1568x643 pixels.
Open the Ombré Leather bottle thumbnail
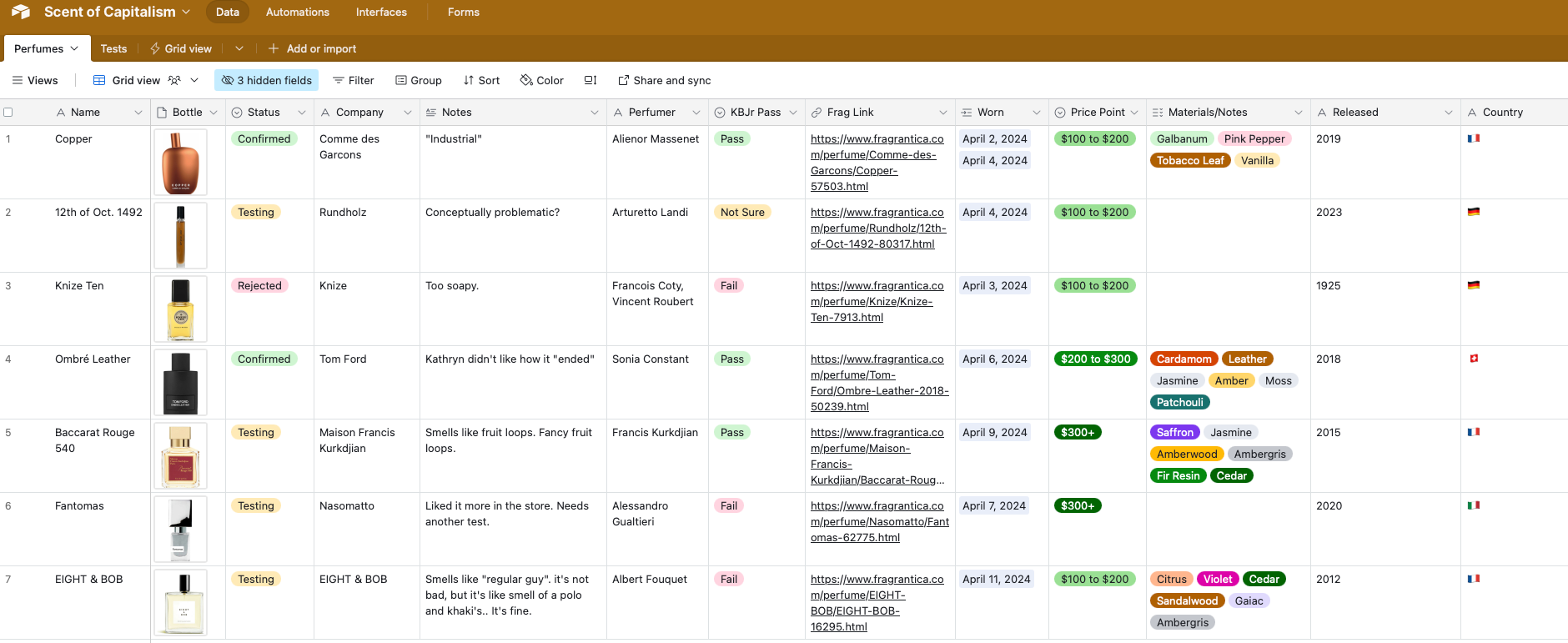pos(180,383)
